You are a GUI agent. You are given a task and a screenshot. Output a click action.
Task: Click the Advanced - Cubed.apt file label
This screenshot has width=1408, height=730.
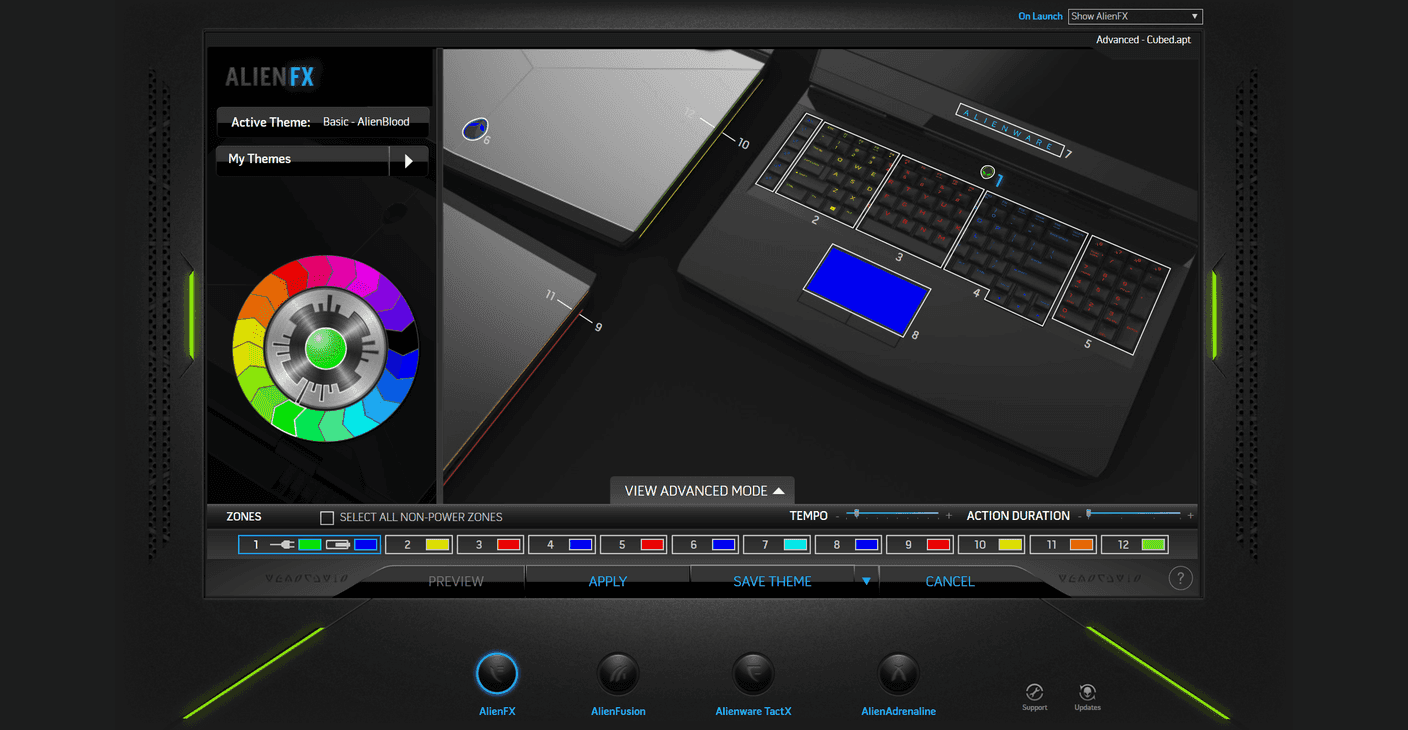pos(1143,40)
